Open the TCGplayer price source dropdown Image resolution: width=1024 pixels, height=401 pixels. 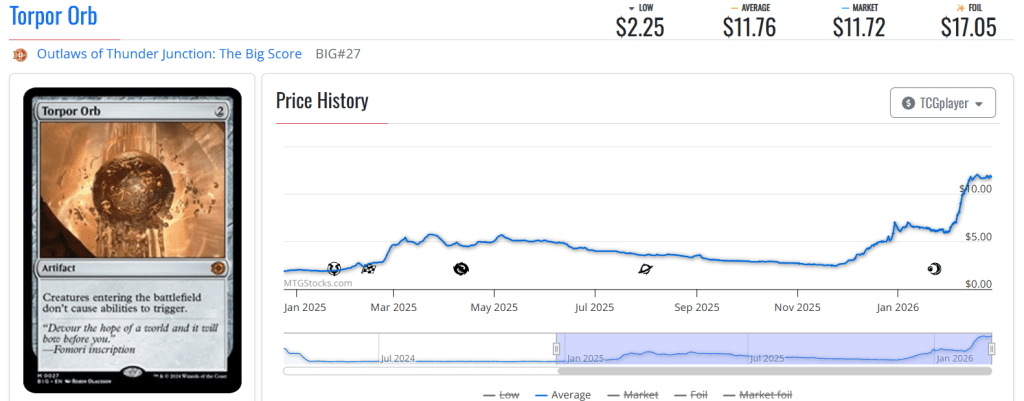[x=942, y=103]
